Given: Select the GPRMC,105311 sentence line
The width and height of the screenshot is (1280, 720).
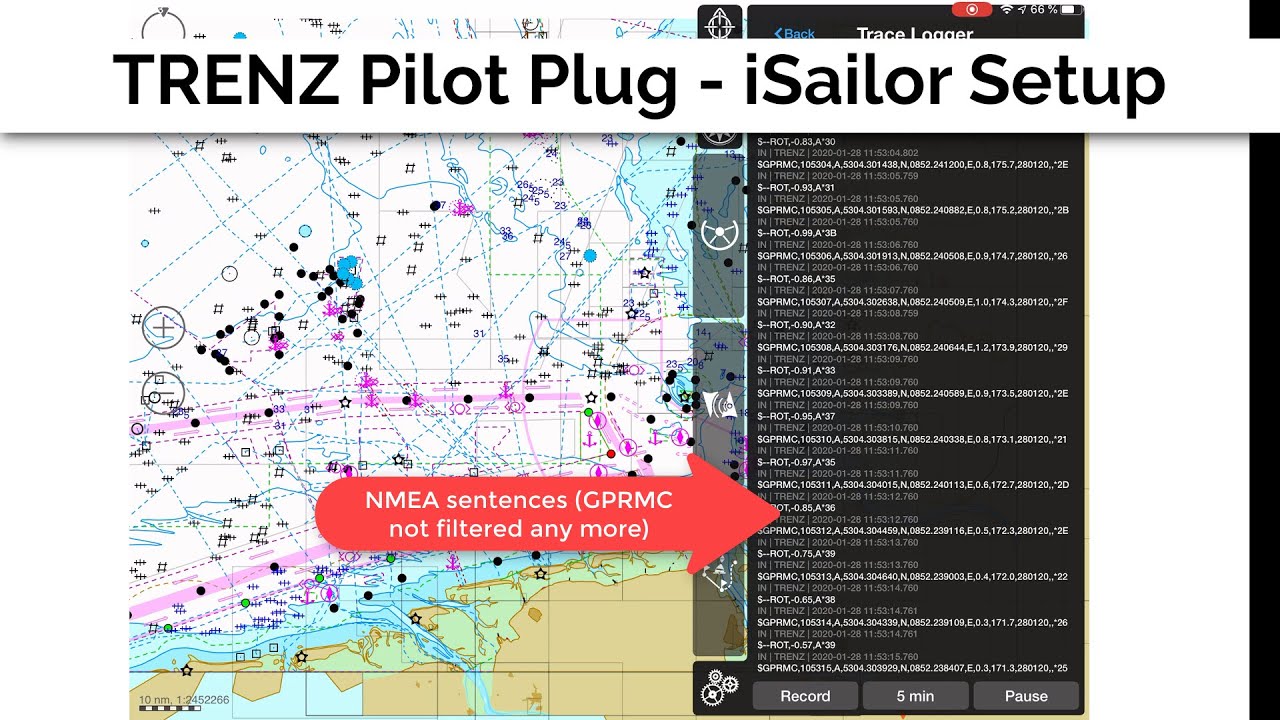Looking at the screenshot, I should coord(912,484).
